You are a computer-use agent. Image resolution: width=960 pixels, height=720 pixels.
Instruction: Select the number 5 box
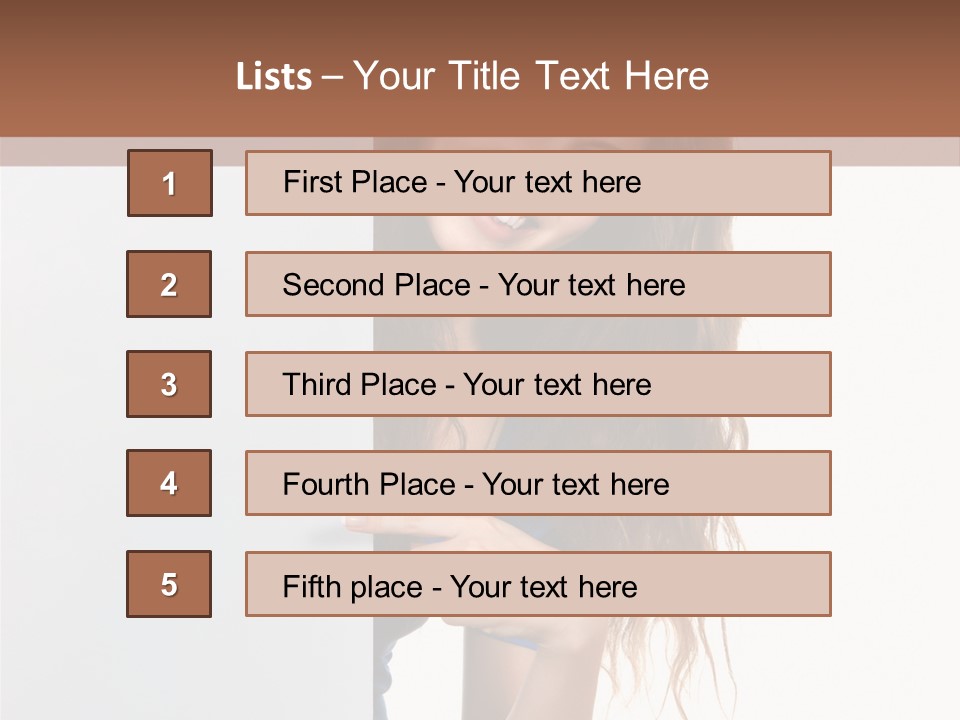point(169,584)
